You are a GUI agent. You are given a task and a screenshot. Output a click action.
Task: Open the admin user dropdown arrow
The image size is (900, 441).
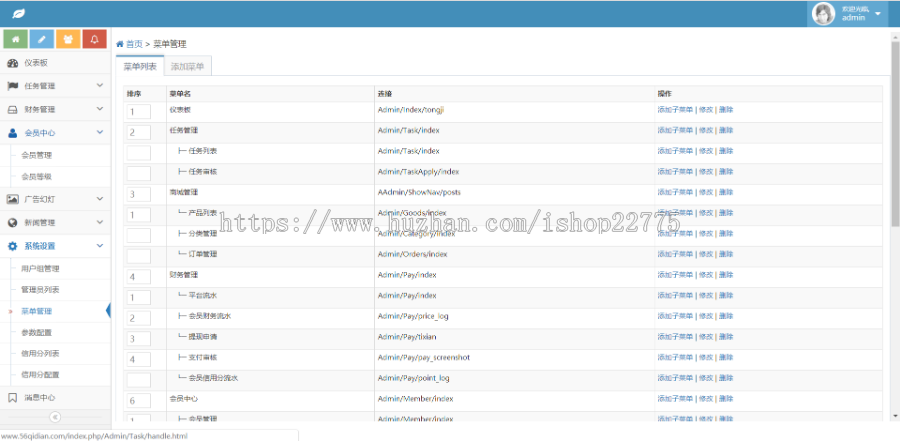[x=878, y=14]
